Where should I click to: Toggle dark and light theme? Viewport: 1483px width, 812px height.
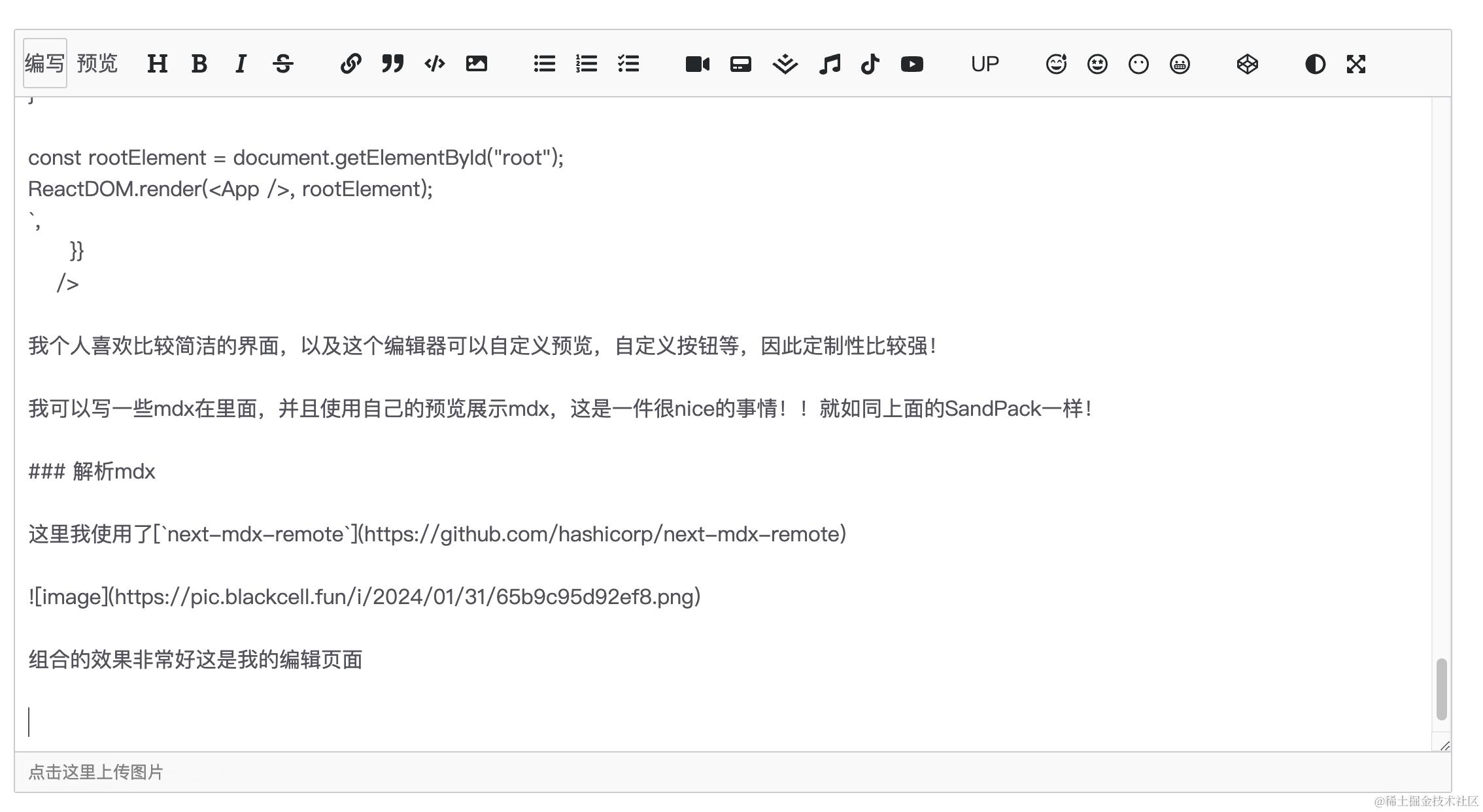(x=1315, y=63)
